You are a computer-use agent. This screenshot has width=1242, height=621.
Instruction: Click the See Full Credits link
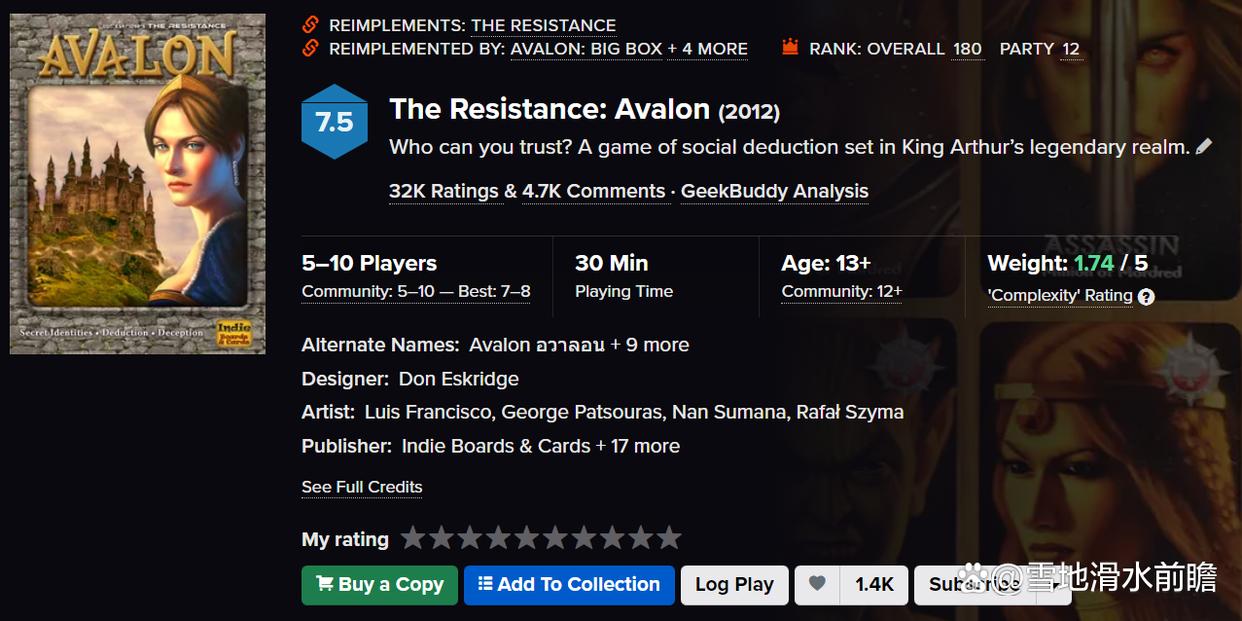click(x=362, y=487)
